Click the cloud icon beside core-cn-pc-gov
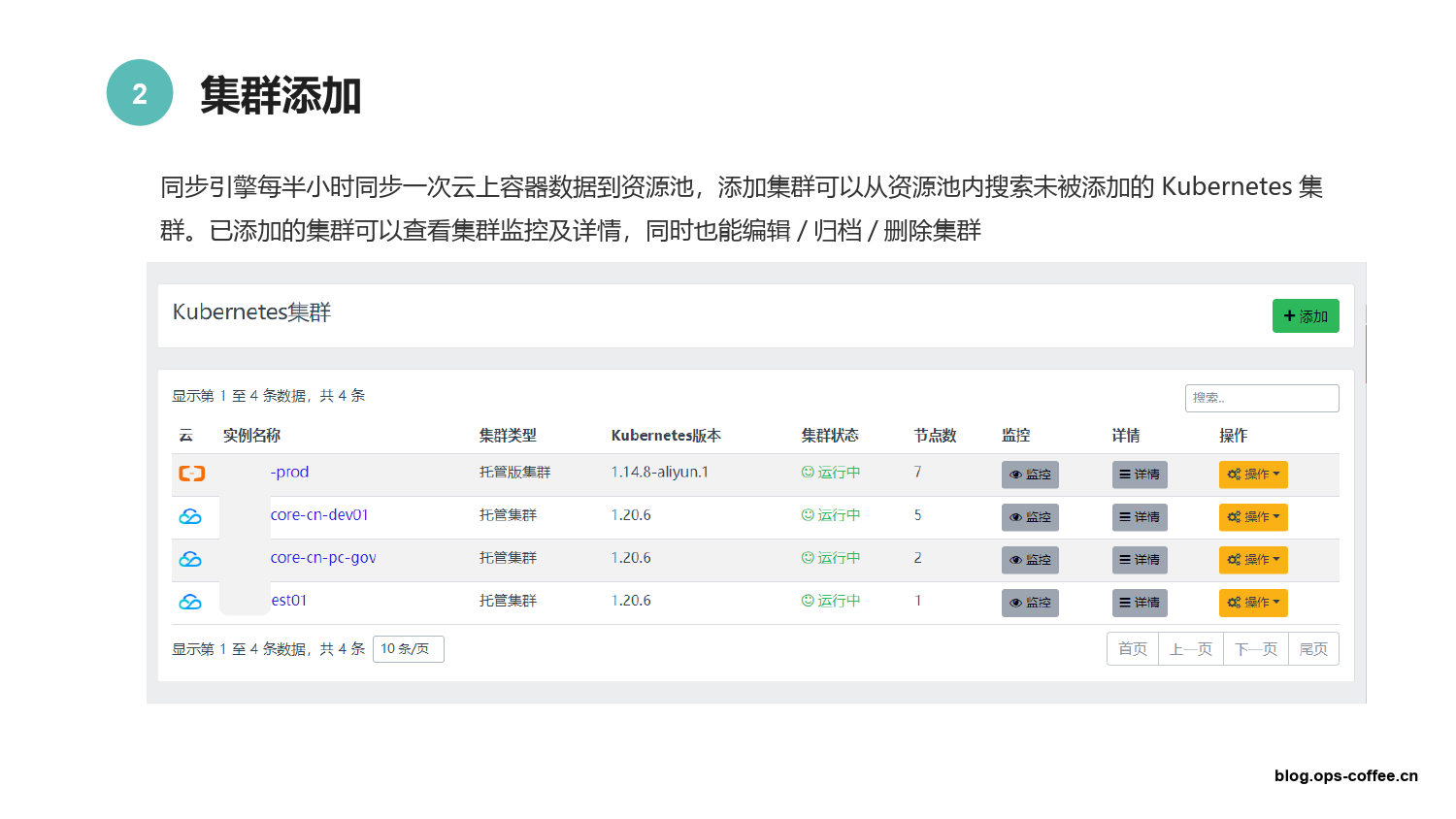The width and height of the screenshot is (1456, 819). (x=190, y=559)
